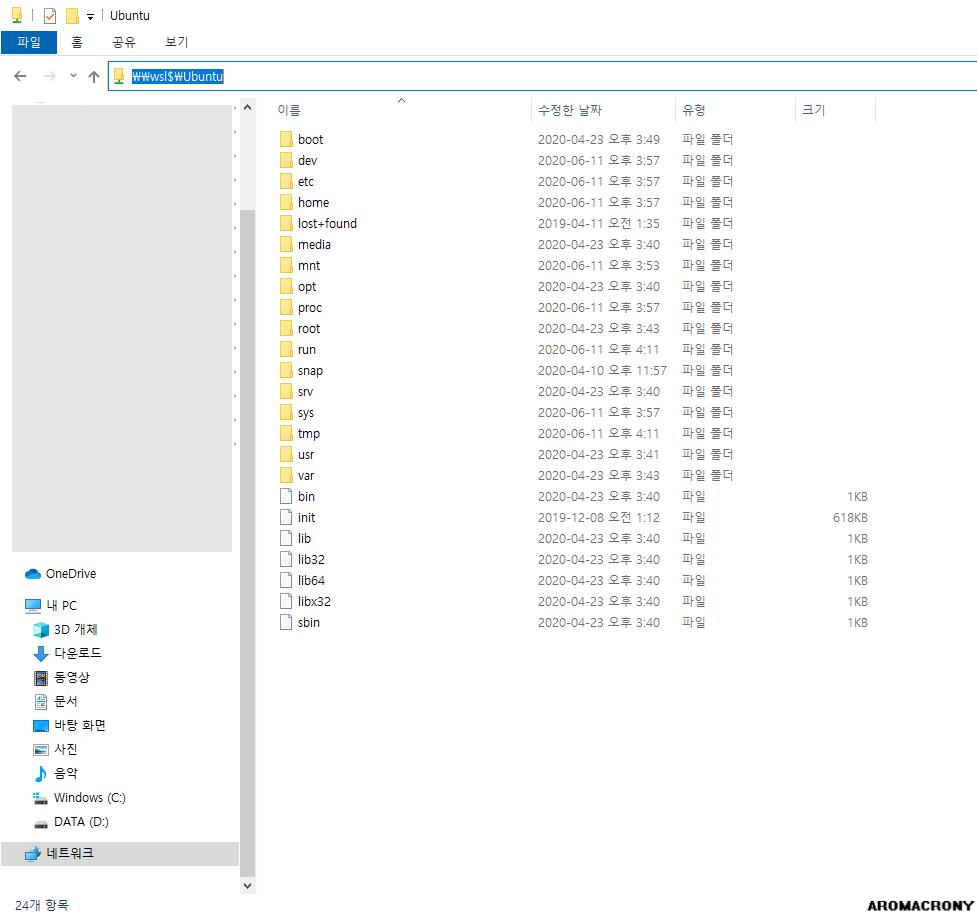Click the 동영상 film icon
Screen dimensions: 977x918
tap(41, 677)
